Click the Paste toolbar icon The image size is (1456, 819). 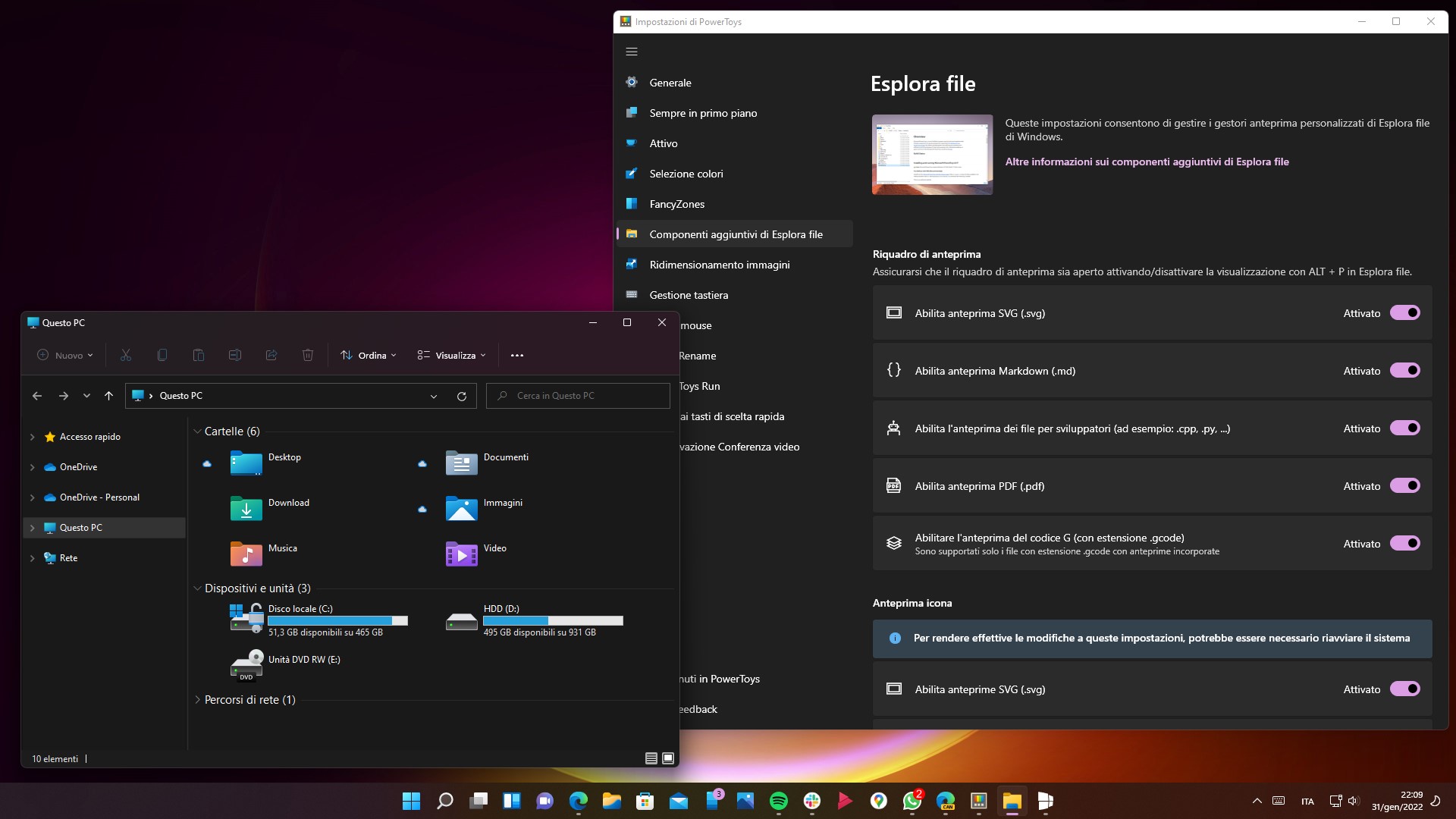point(199,355)
